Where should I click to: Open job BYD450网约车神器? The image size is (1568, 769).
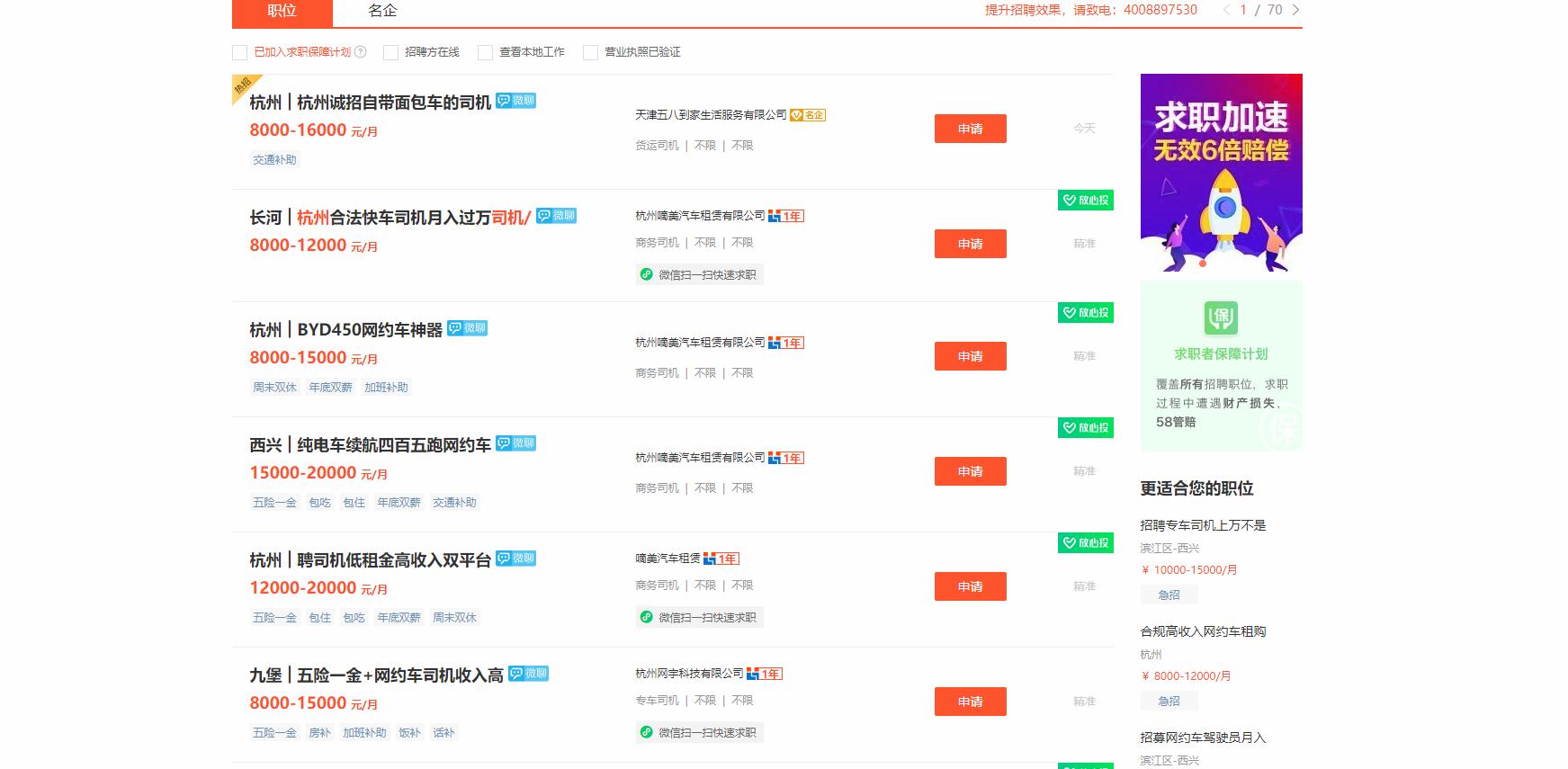[x=345, y=330]
